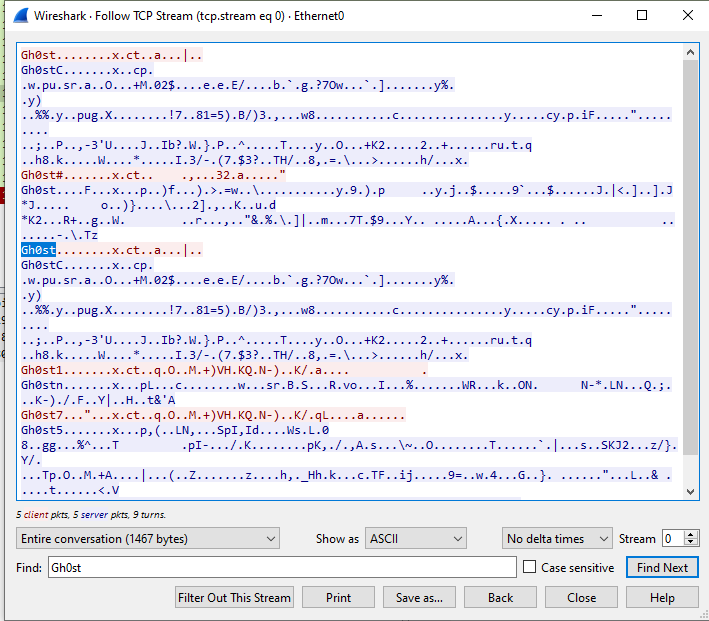The width and height of the screenshot is (709, 621).
Task: Expand the Show as ASCII dropdown
Action: (x=415, y=539)
